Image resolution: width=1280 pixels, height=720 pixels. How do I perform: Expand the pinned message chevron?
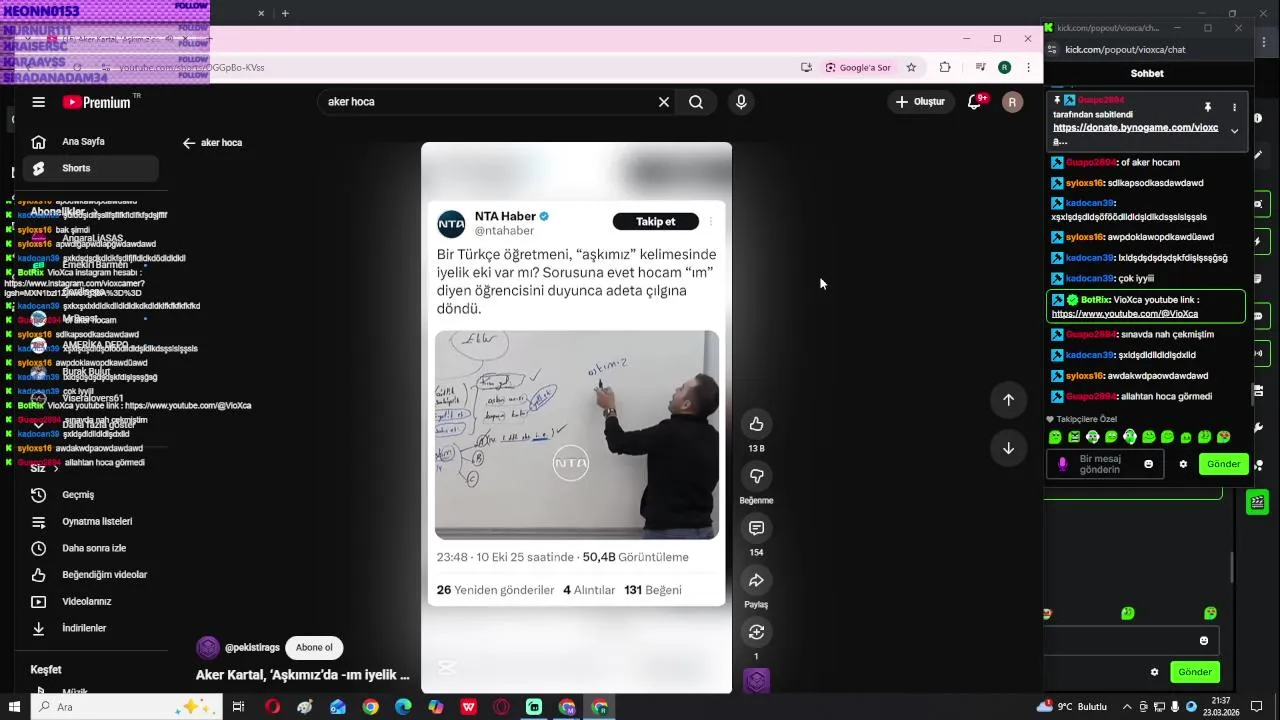[x=1234, y=131]
